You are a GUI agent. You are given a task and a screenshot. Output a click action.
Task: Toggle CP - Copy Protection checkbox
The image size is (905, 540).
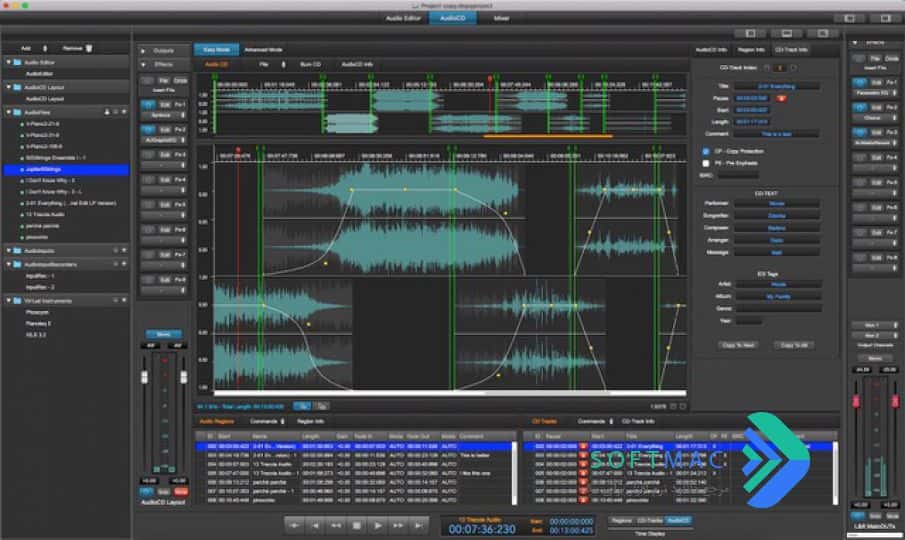click(x=705, y=151)
